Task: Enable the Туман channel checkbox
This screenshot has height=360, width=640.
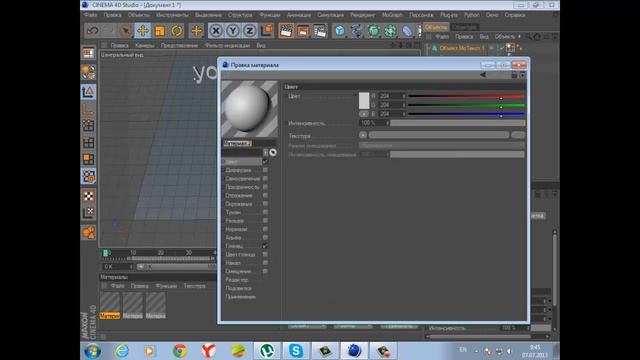Action: pyautogui.click(x=265, y=212)
